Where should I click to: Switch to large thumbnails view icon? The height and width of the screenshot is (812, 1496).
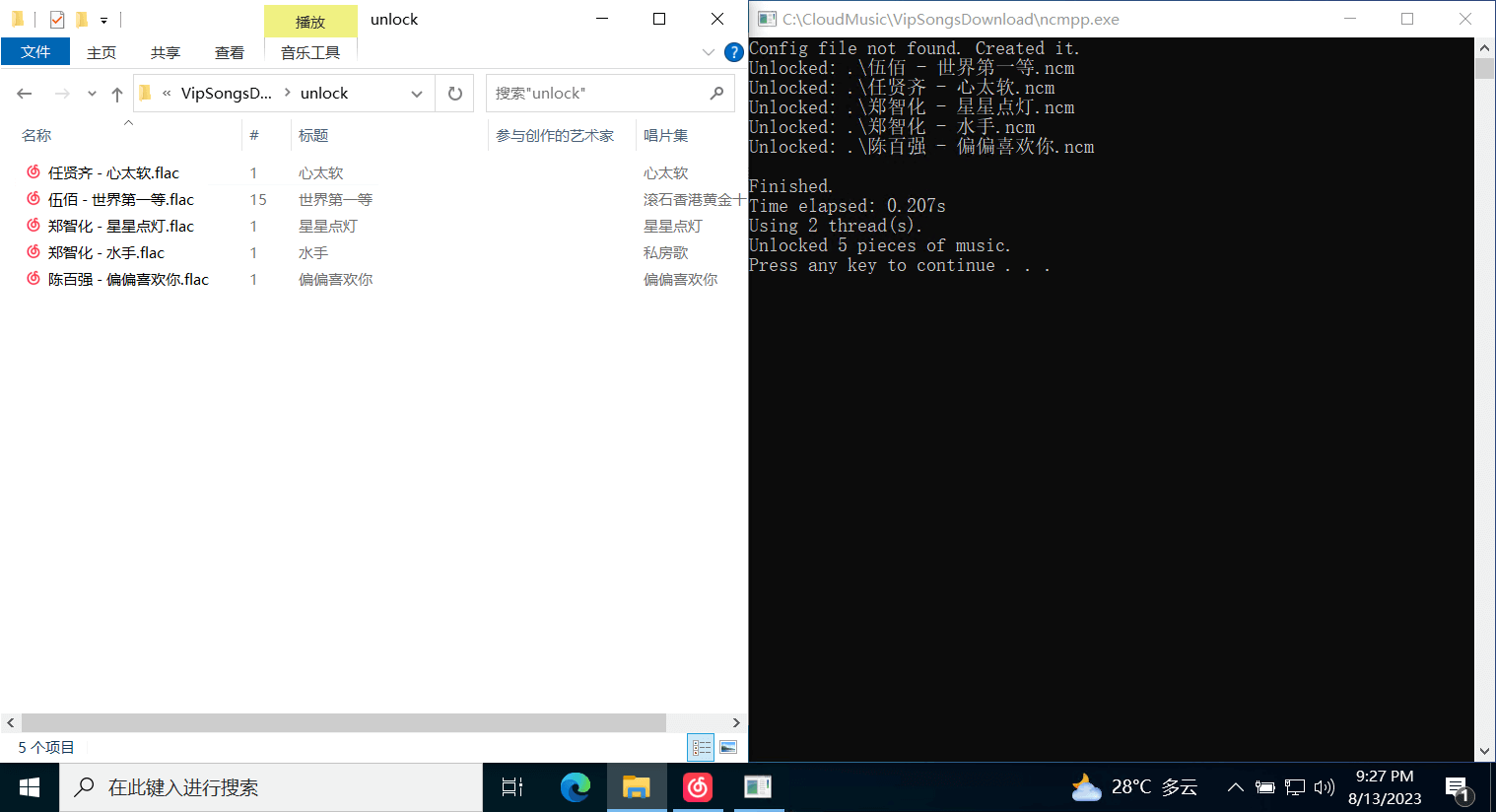click(728, 748)
